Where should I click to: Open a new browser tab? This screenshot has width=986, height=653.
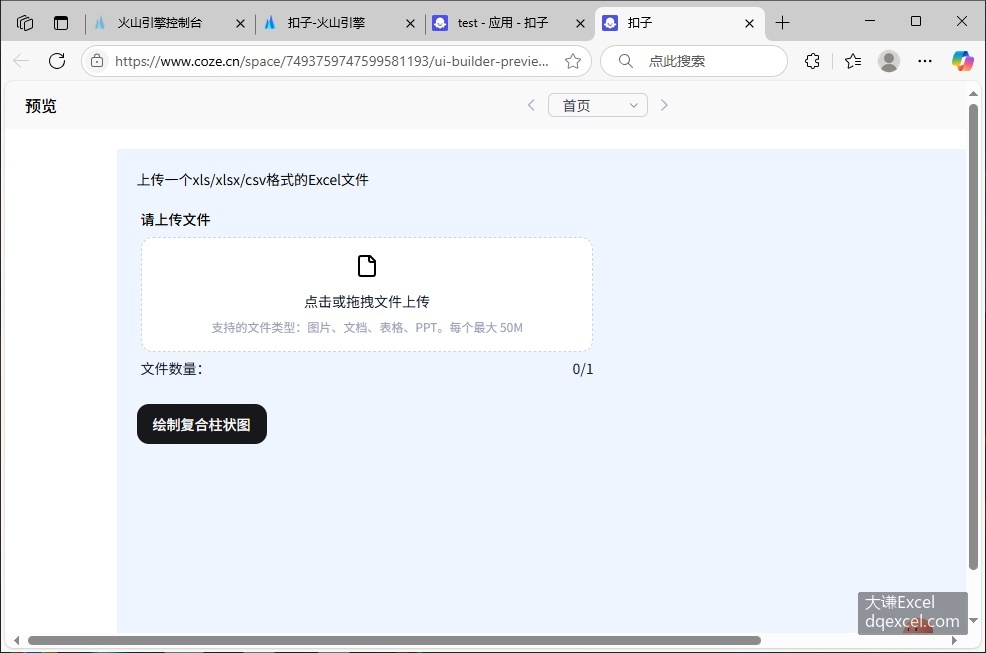point(782,23)
